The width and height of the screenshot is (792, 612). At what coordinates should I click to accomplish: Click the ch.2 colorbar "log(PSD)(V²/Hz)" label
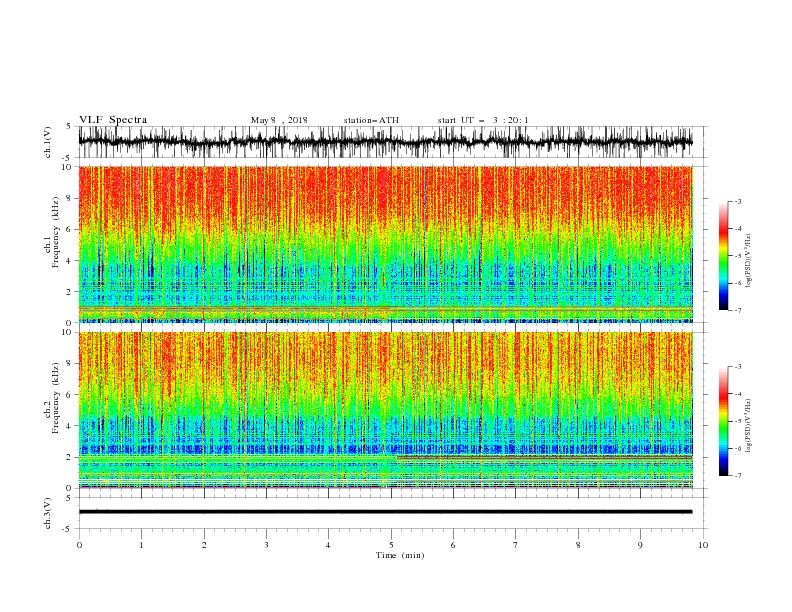click(x=749, y=426)
